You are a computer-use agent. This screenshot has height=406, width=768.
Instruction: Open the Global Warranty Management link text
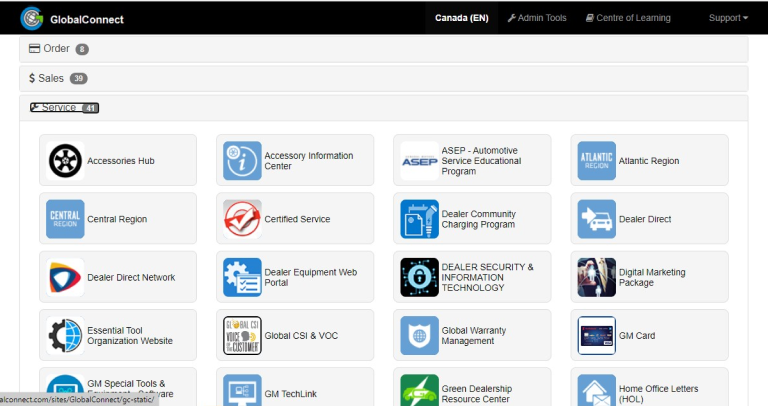[x=474, y=335]
